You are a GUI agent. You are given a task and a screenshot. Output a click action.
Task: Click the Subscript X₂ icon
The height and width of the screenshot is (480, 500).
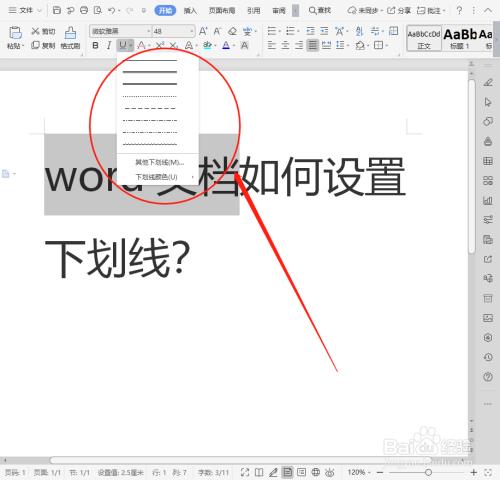tap(173, 45)
